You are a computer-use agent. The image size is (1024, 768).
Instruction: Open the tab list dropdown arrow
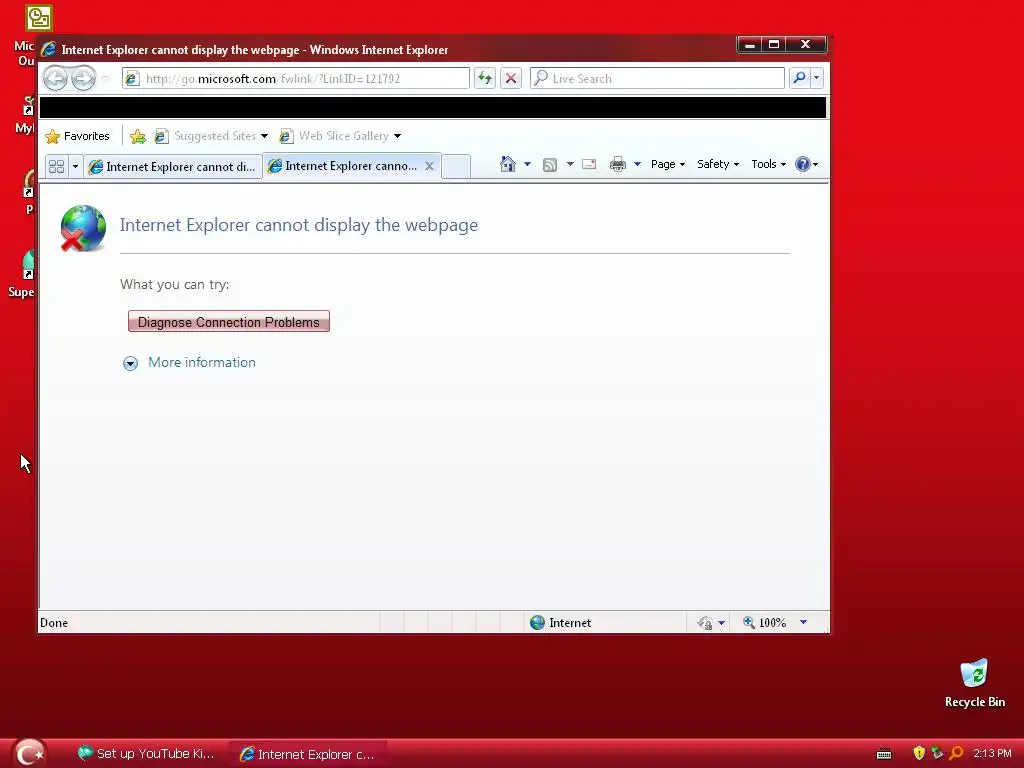(x=75, y=167)
